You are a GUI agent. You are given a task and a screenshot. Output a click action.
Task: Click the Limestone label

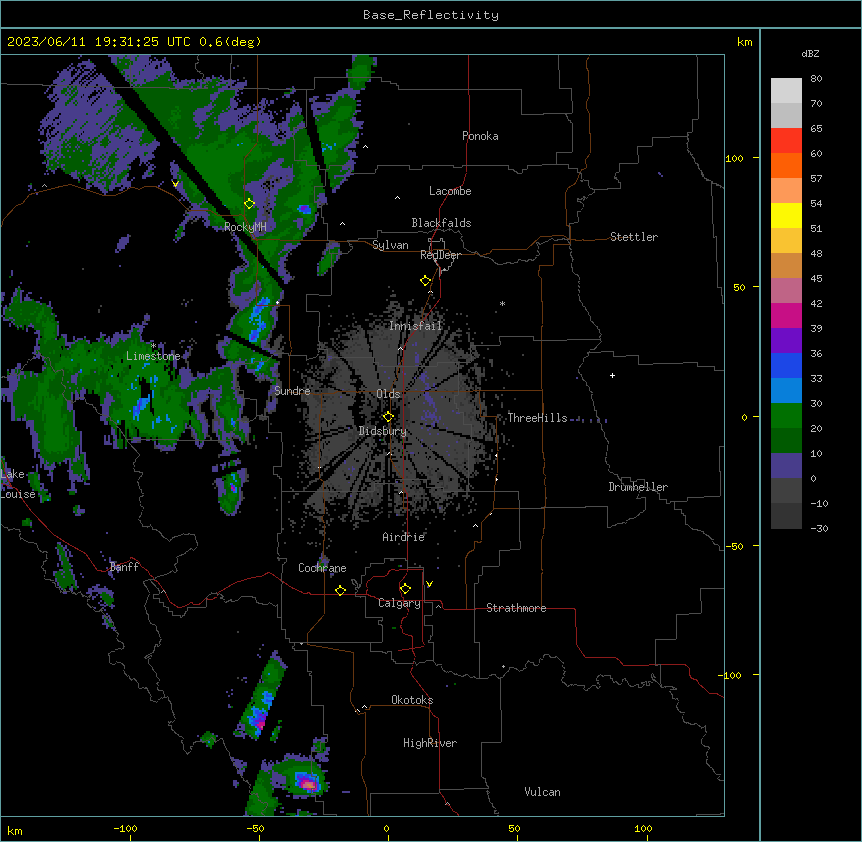pyautogui.click(x=153, y=356)
